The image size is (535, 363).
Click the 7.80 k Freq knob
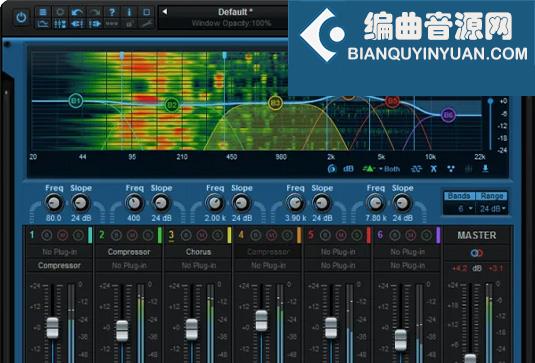click(375, 203)
